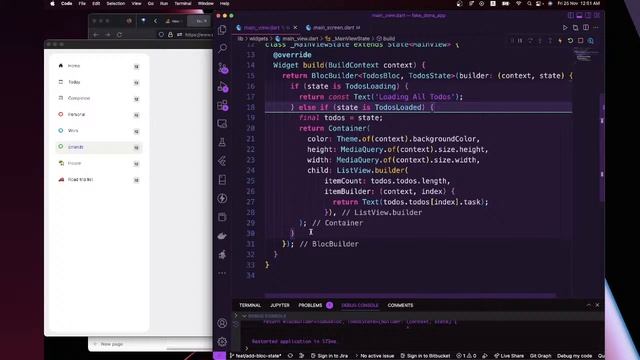Click No active issue in the status bar
The width and height of the screenshot is (640, 360).
tap(374, 356)
